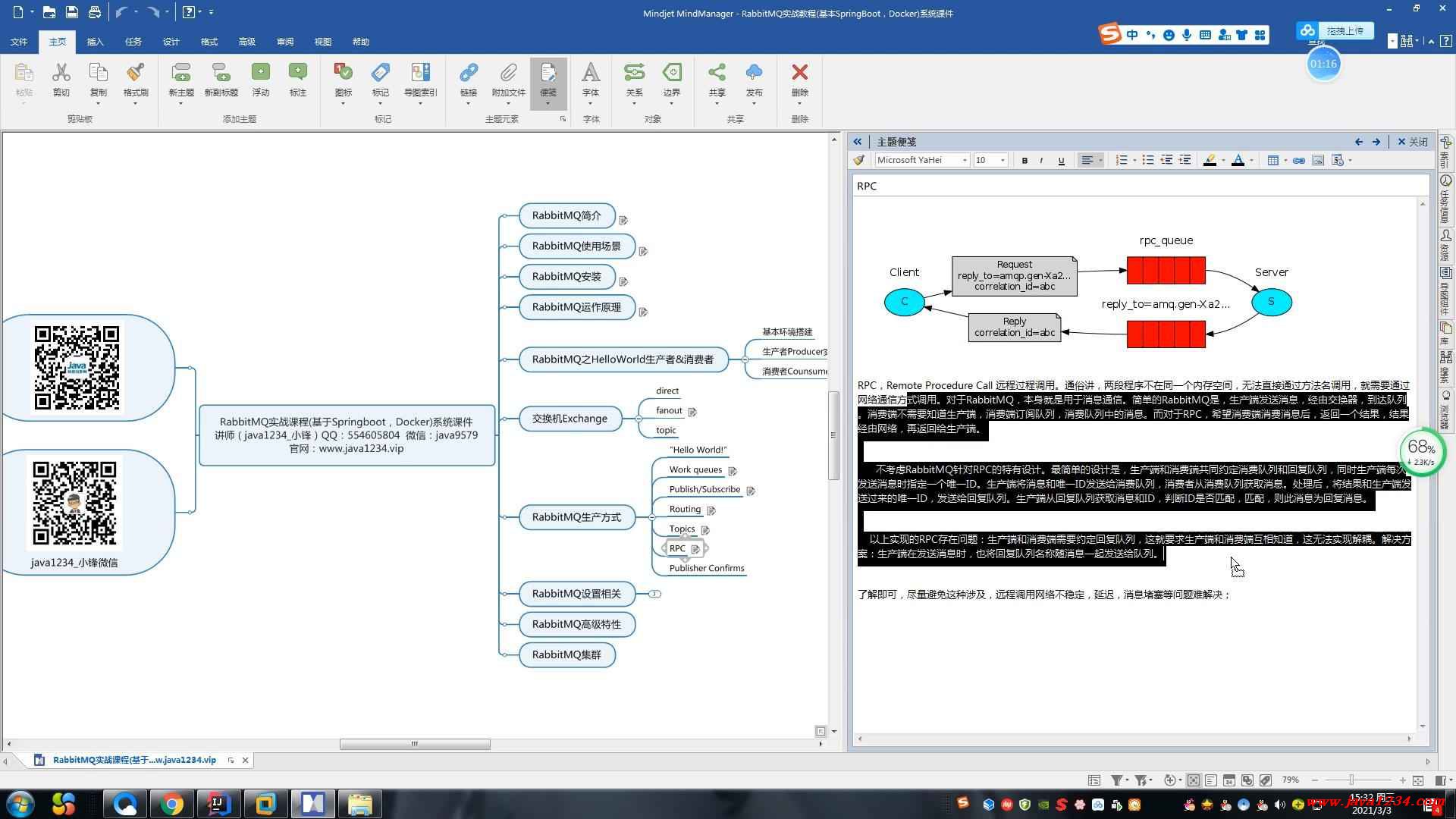Insert a 关系 relationship line
This screenshot has height=819, width=1456.
click(634, 73)
